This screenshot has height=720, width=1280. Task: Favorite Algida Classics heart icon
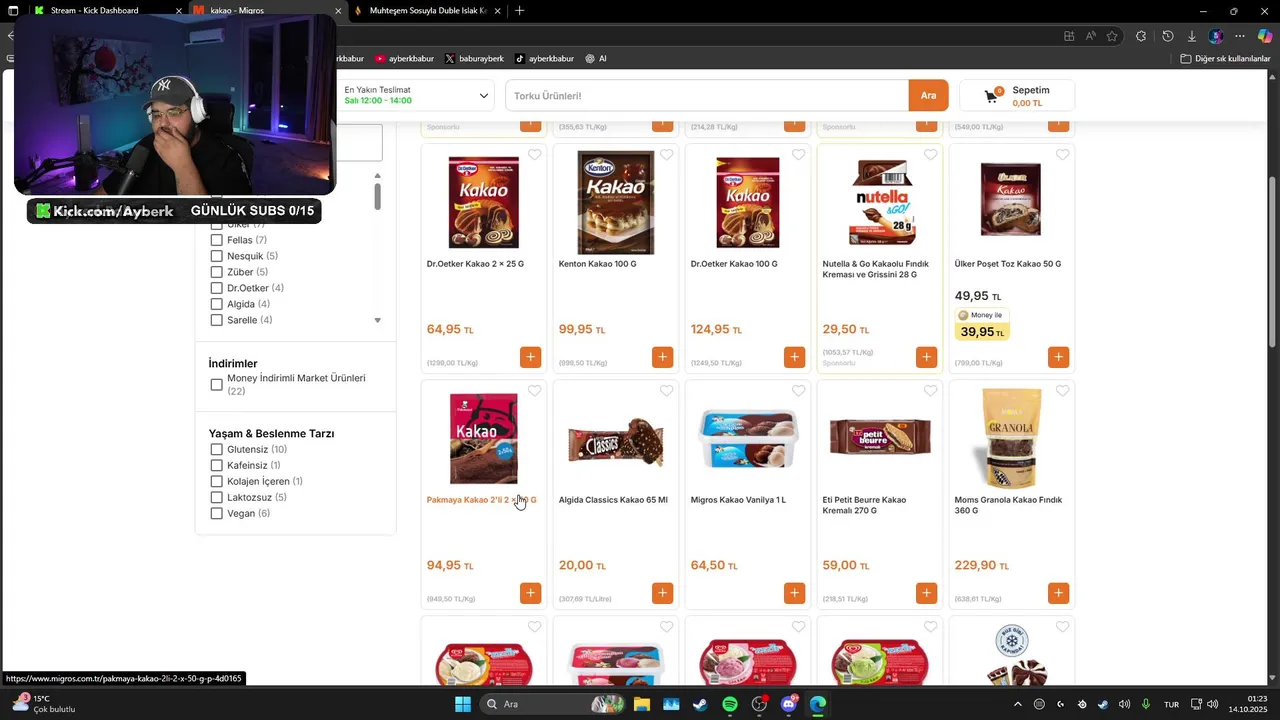[666, 391]
